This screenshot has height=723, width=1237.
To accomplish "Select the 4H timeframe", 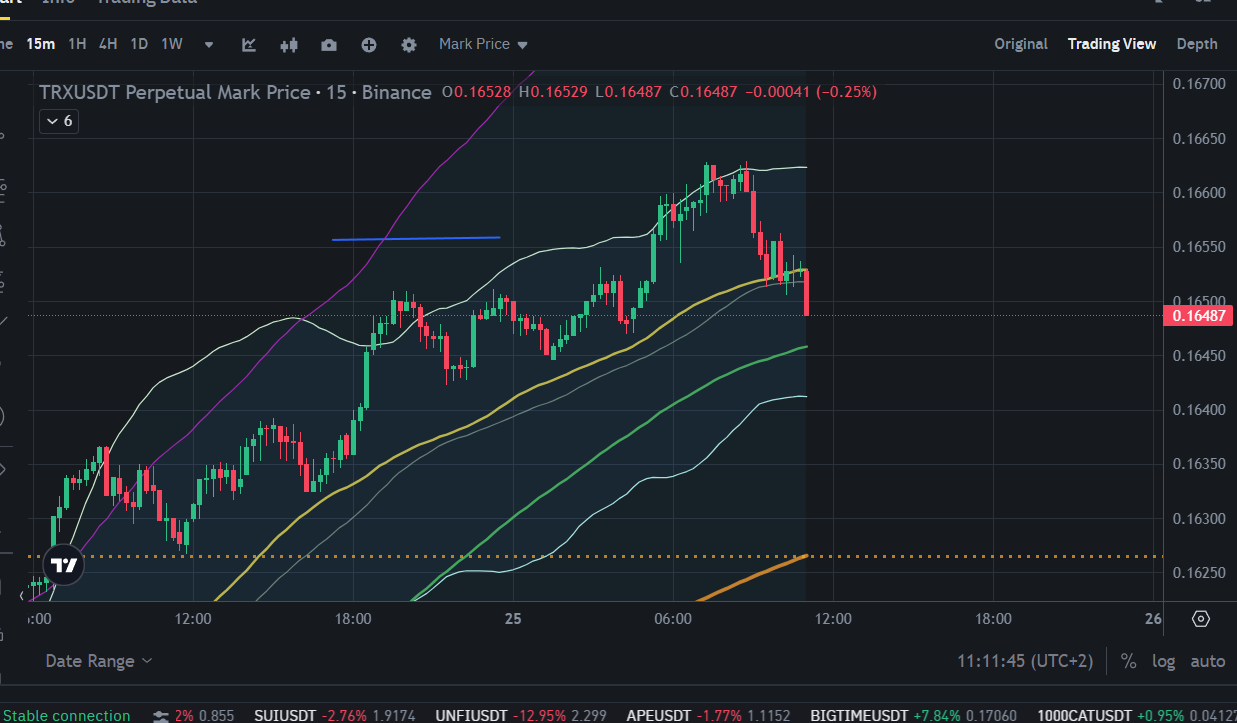I will coord(108,44).
